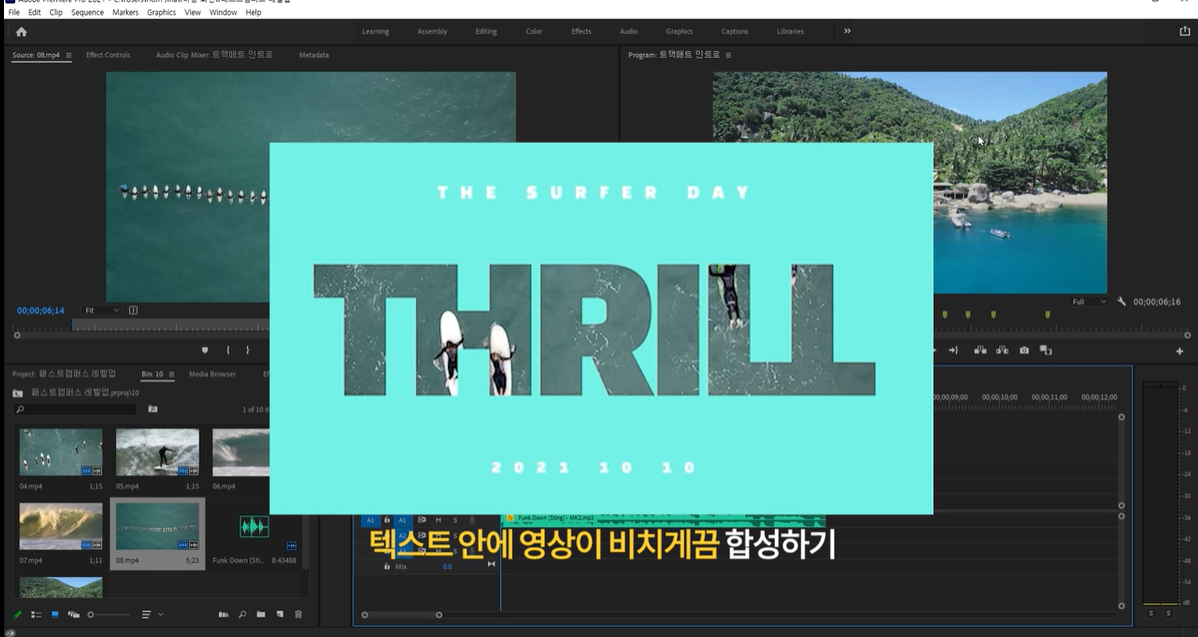Open the Sort Icons dropdown arrow
The image size is (1198, 637).
[160, 615]
